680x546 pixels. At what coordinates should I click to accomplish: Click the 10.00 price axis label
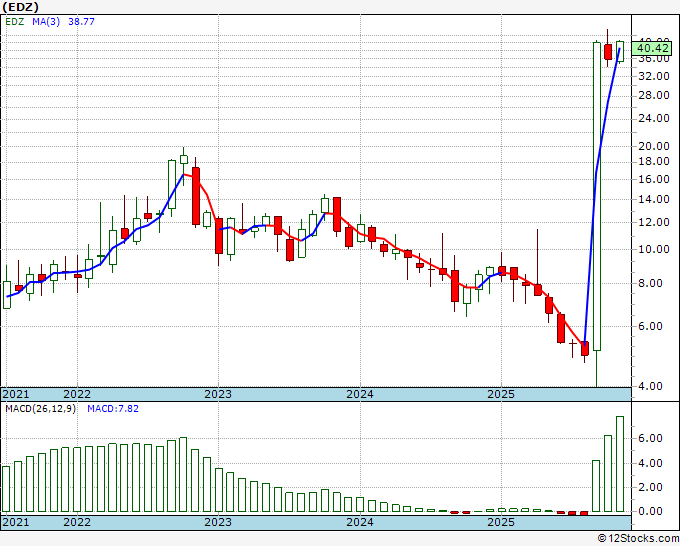653,249
